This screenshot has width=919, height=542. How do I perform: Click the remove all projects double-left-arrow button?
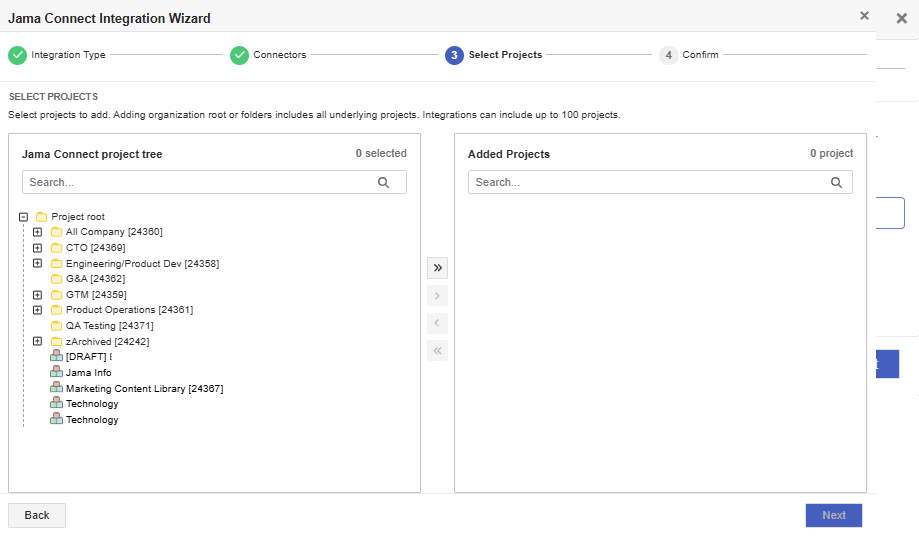coord(437,350)
